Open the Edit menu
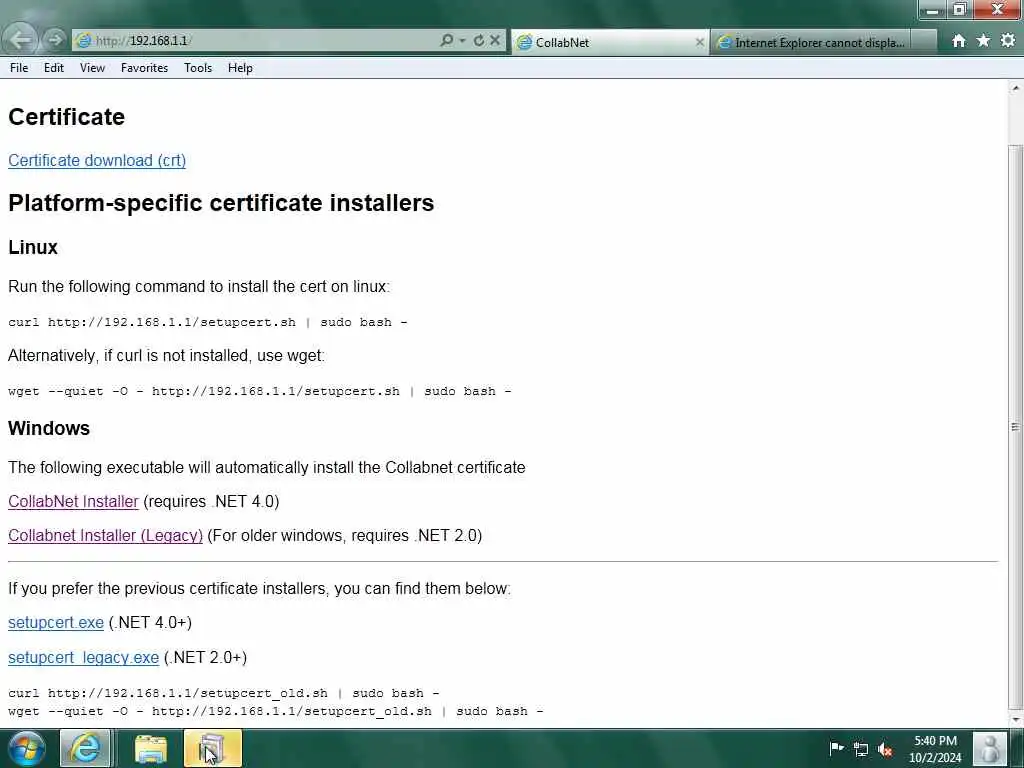 pos(54,68)
